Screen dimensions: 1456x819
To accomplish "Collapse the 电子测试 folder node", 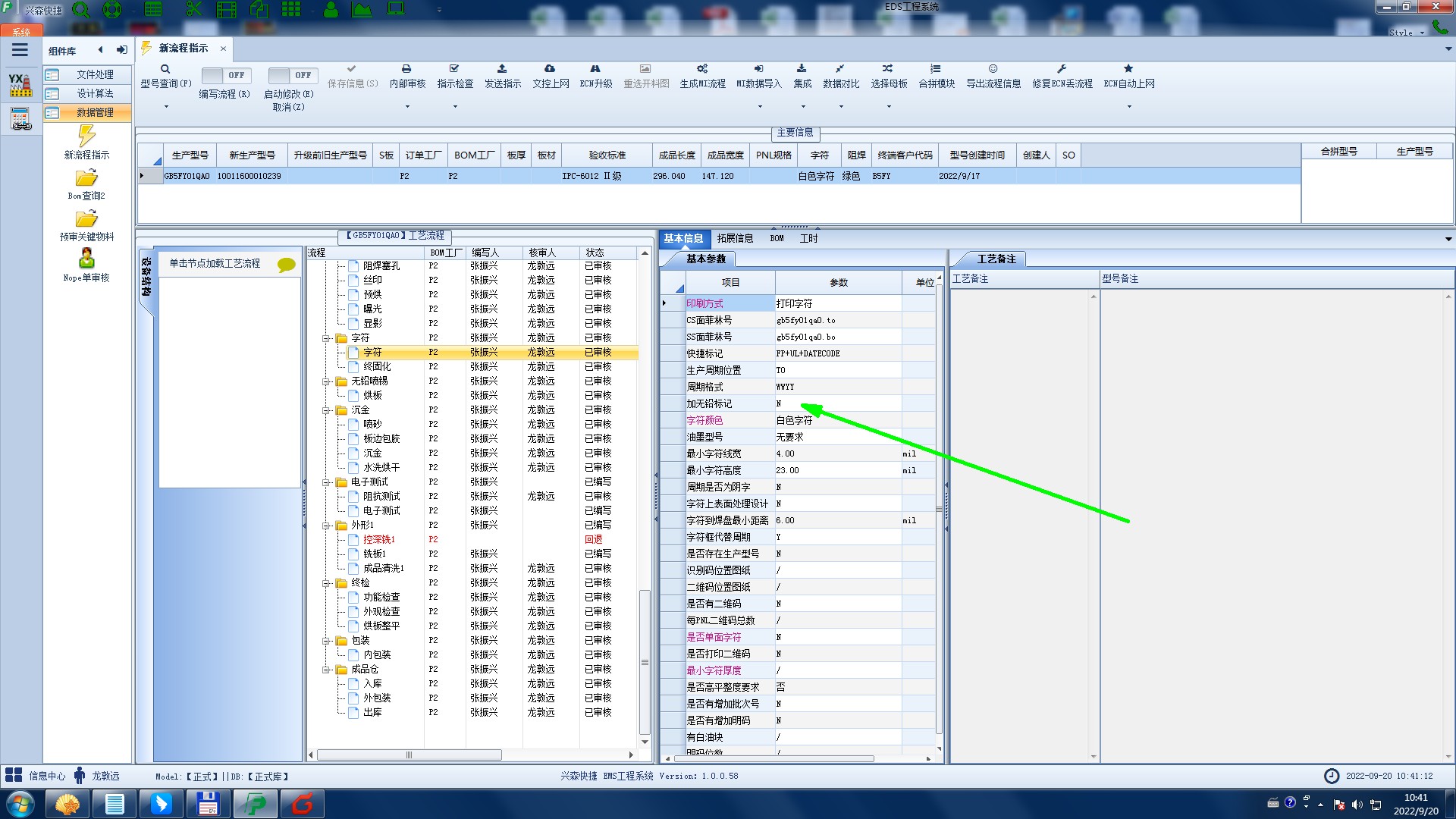I will [x=326, y=482].
